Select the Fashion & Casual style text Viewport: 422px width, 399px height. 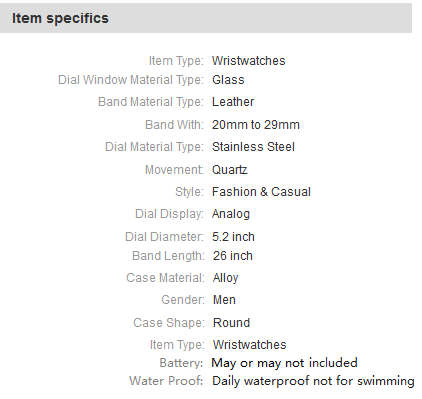(x=261, y=192)
